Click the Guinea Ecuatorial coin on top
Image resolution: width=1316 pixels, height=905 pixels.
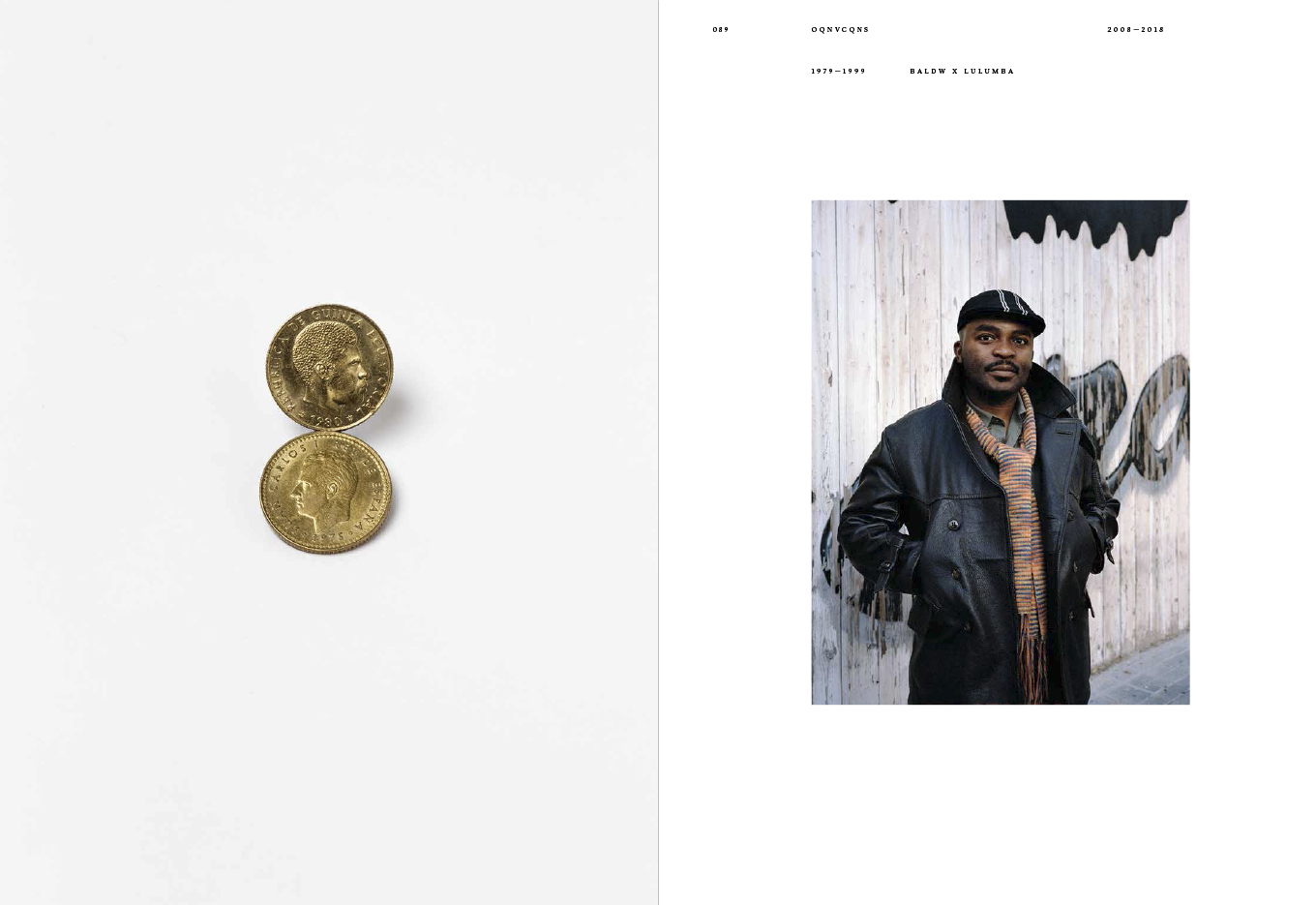pos(330,368)
